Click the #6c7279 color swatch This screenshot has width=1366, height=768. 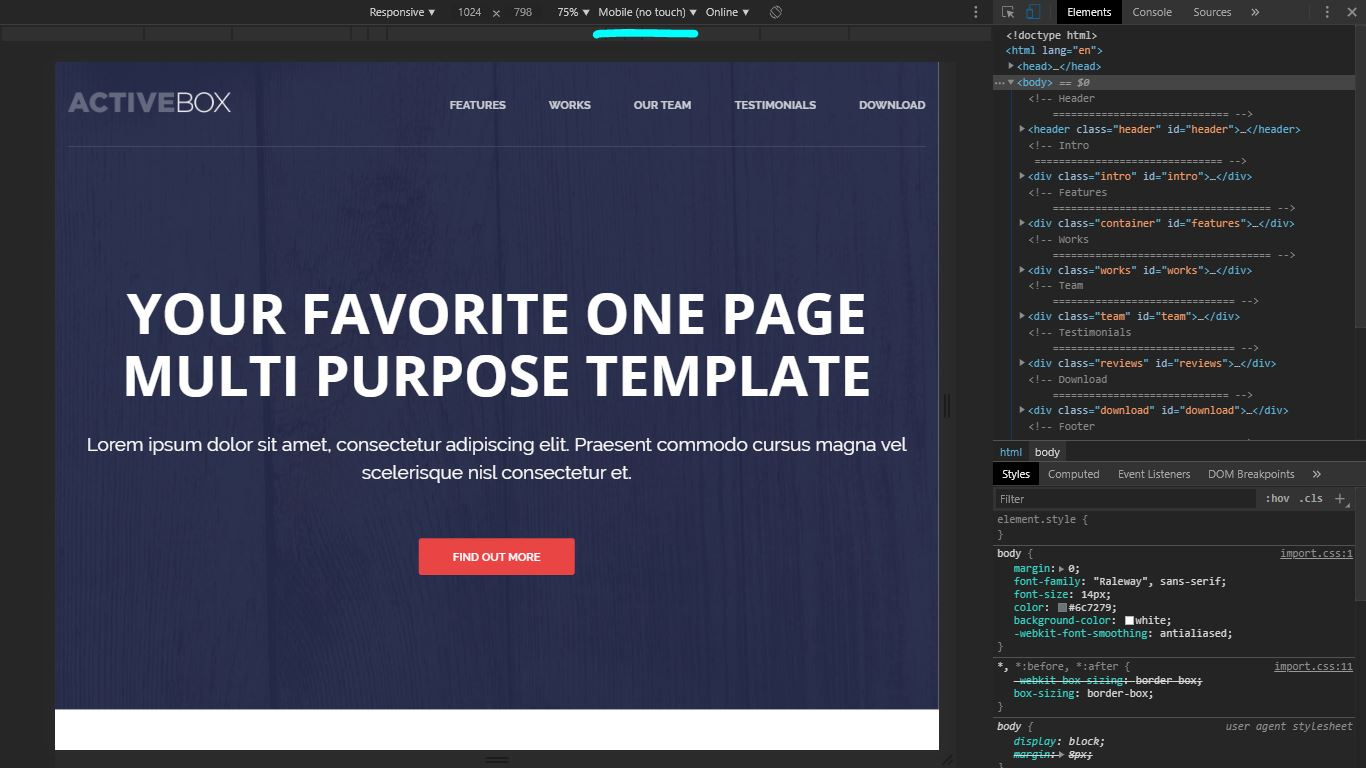tap(1062, 607)
